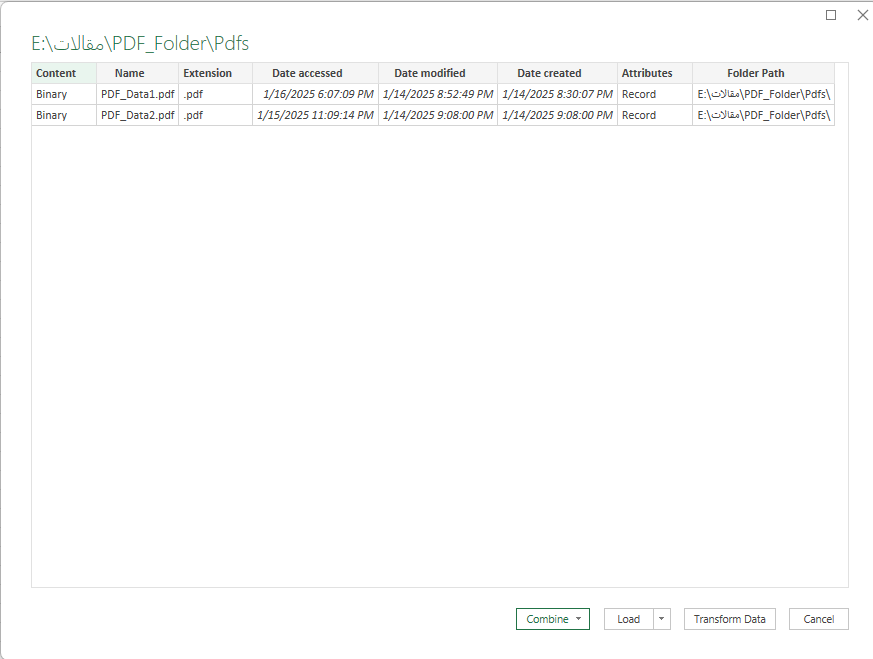Cancel the folder import dialog
This screenshot has height=659, width=873.
click(x=818, y=619)
